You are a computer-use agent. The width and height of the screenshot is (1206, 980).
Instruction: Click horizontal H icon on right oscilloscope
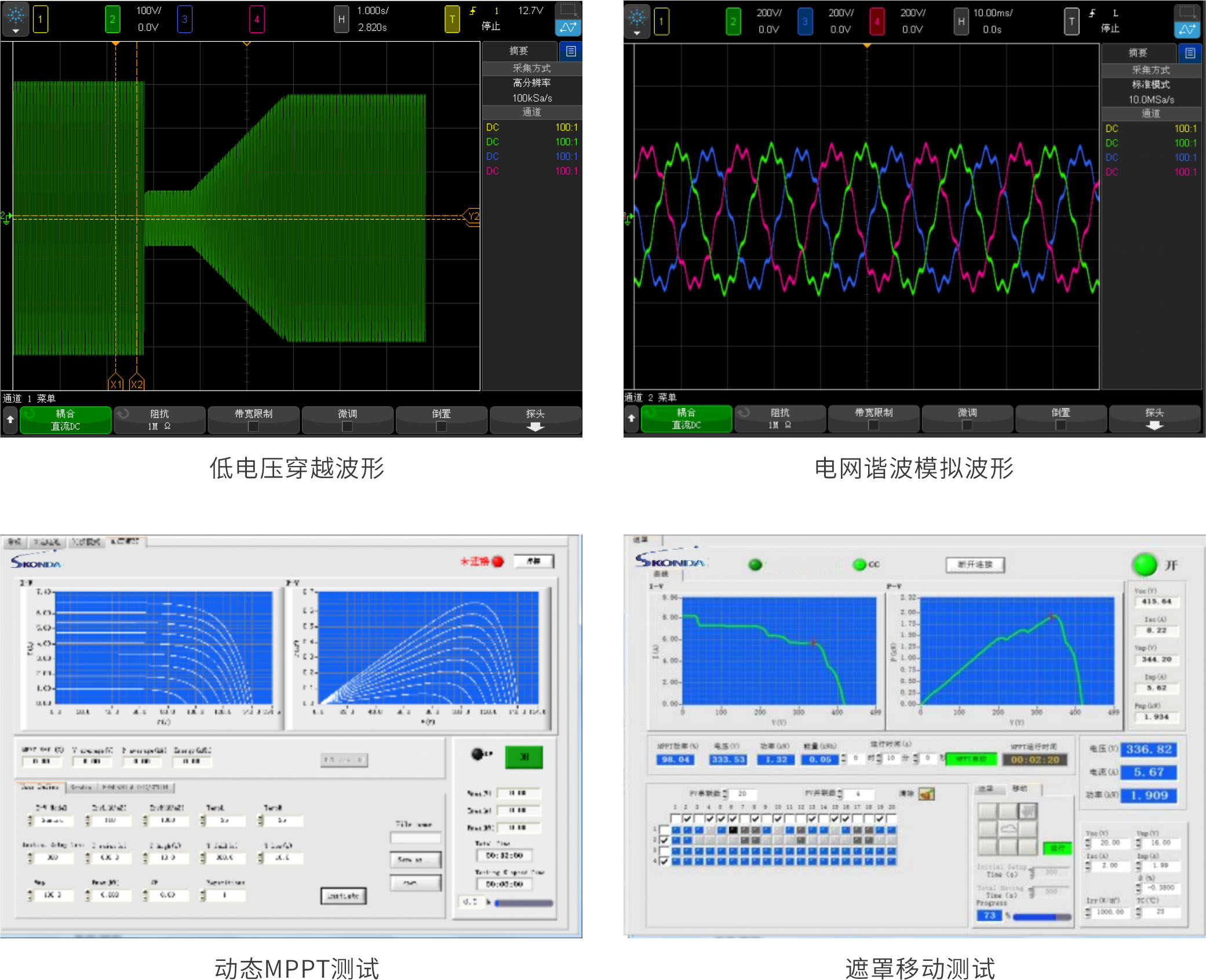961,21
